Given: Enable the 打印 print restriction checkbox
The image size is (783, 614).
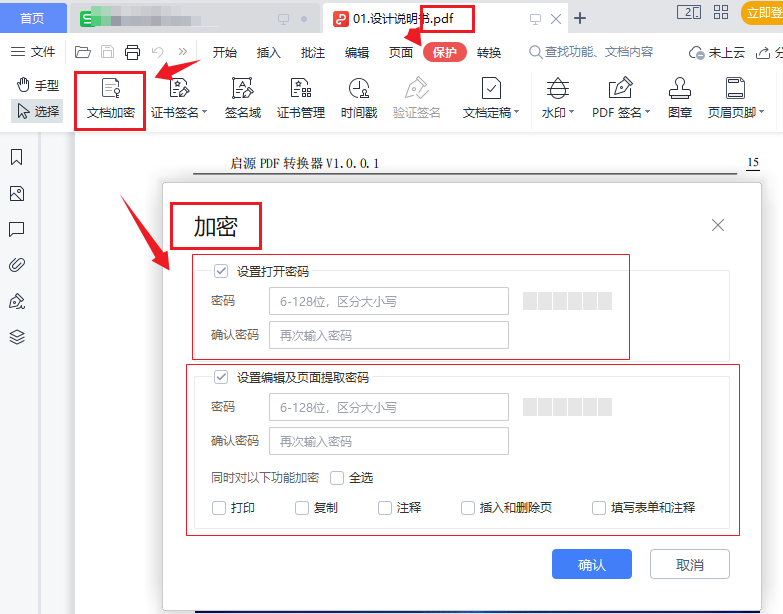Looking at the screenshot, I should click(x=219, y=508).
